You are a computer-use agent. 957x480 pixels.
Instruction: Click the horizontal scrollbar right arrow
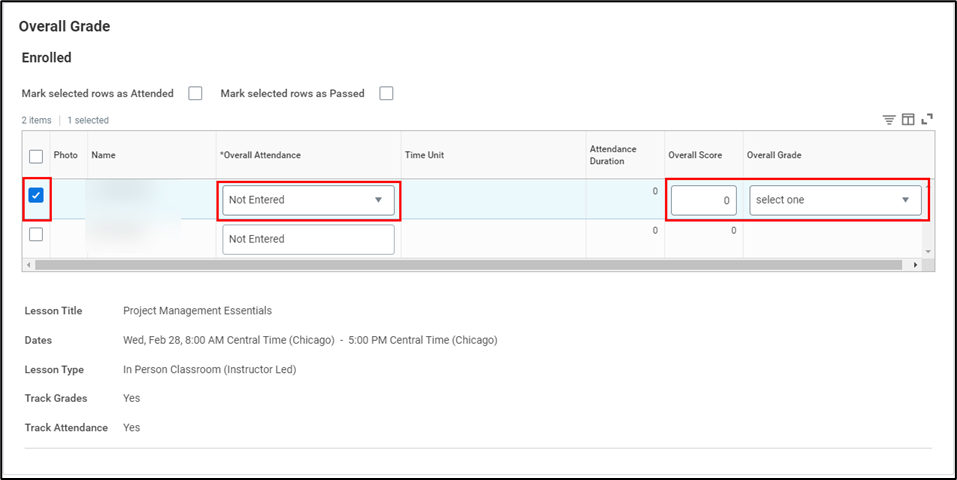coord(915,265)
